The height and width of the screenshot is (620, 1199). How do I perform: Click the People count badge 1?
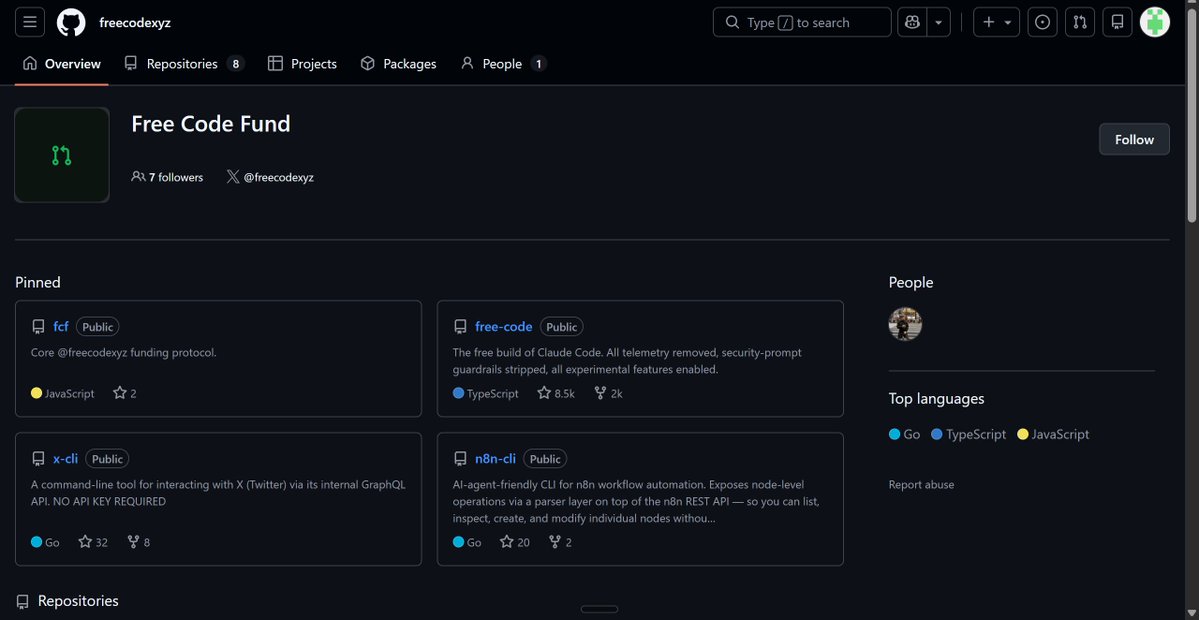(x=538, y=64)
